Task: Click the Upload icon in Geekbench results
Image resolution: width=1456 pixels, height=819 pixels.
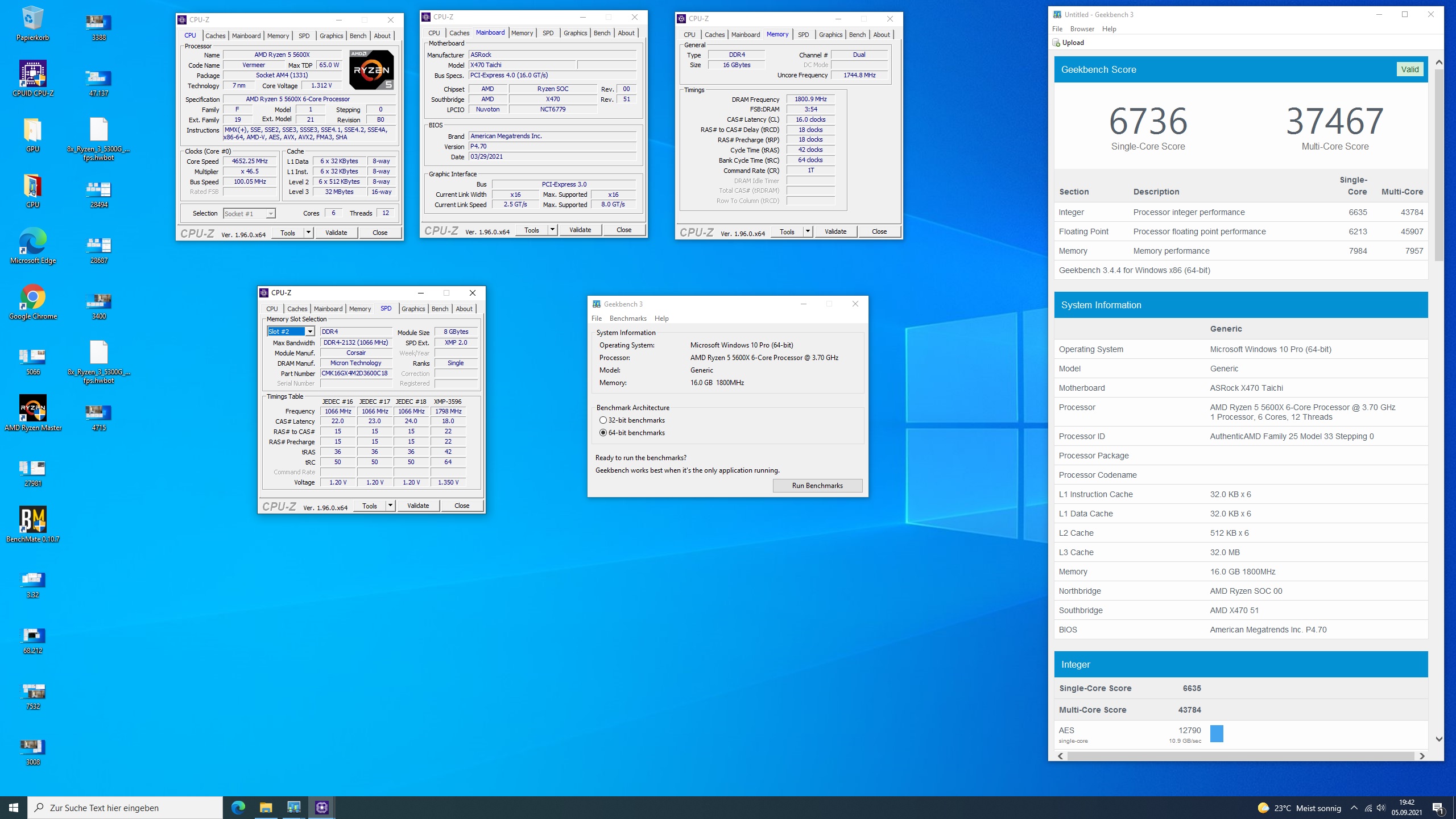Action: point(1057,43)
